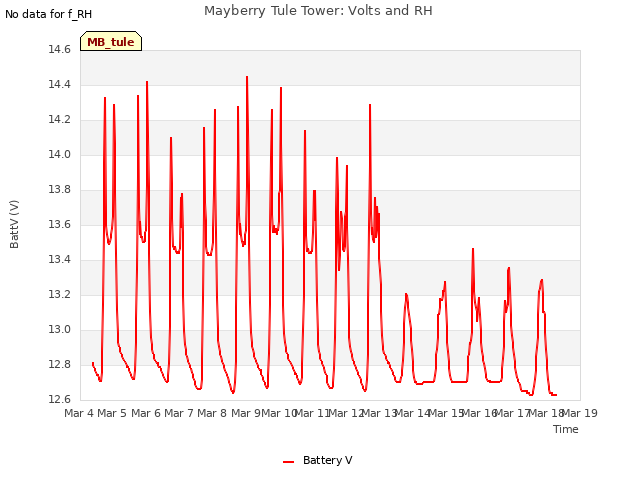Click the 'No data for f_RH' message
The image size is (640, 480).
(x=49, y=14)
